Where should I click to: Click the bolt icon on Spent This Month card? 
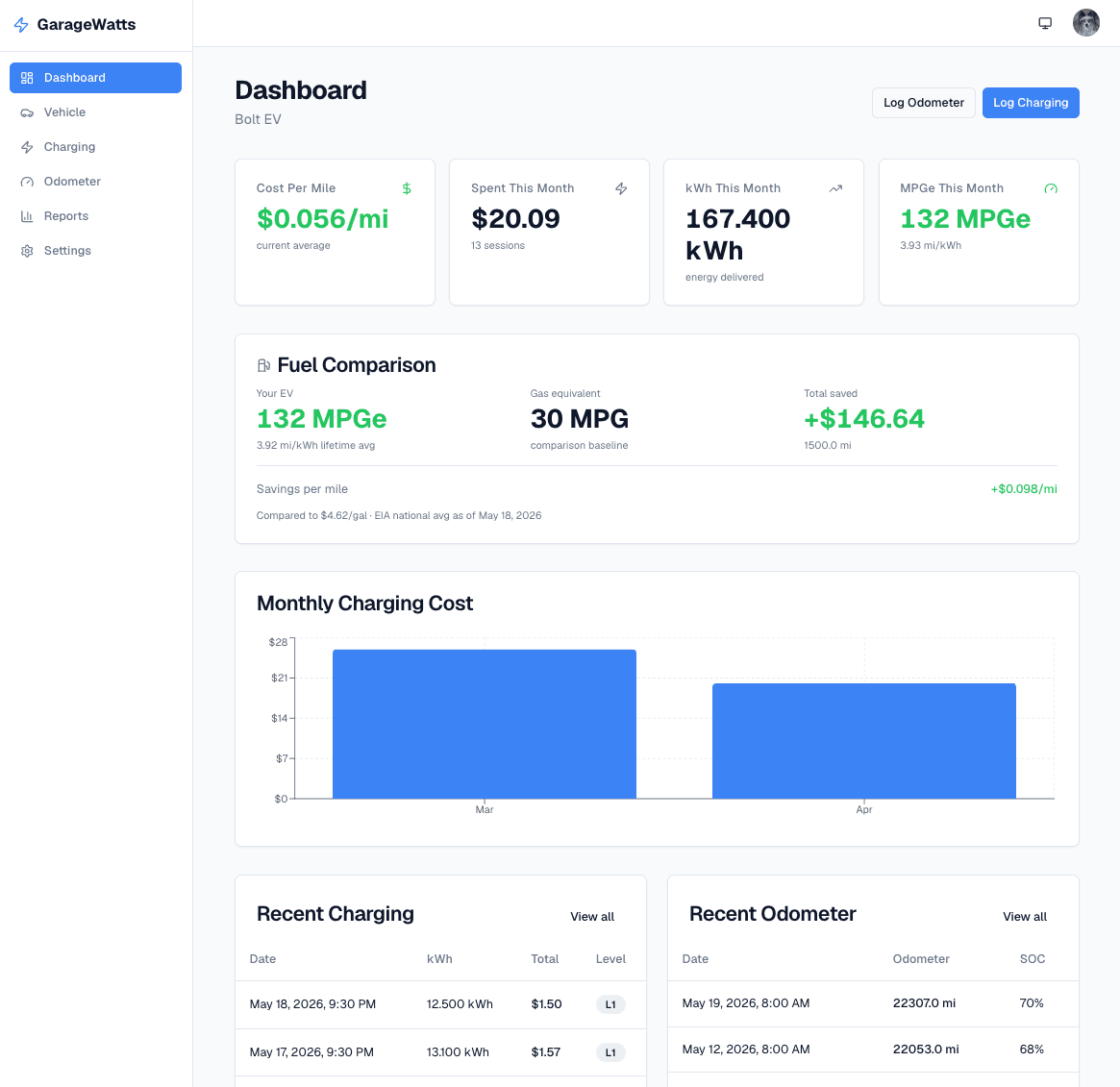(x=621, y=188)
